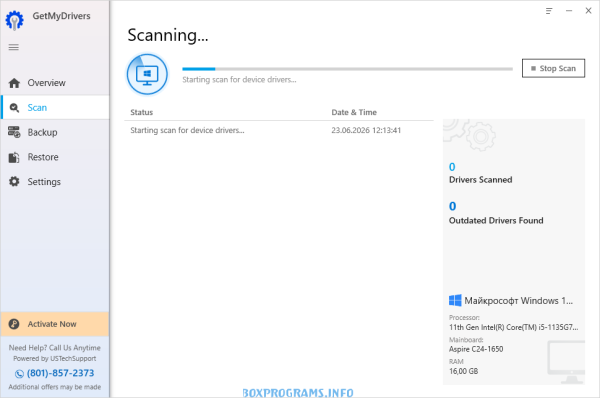
Task: Click the Scanning... heading
Action: tap(168, 35)
